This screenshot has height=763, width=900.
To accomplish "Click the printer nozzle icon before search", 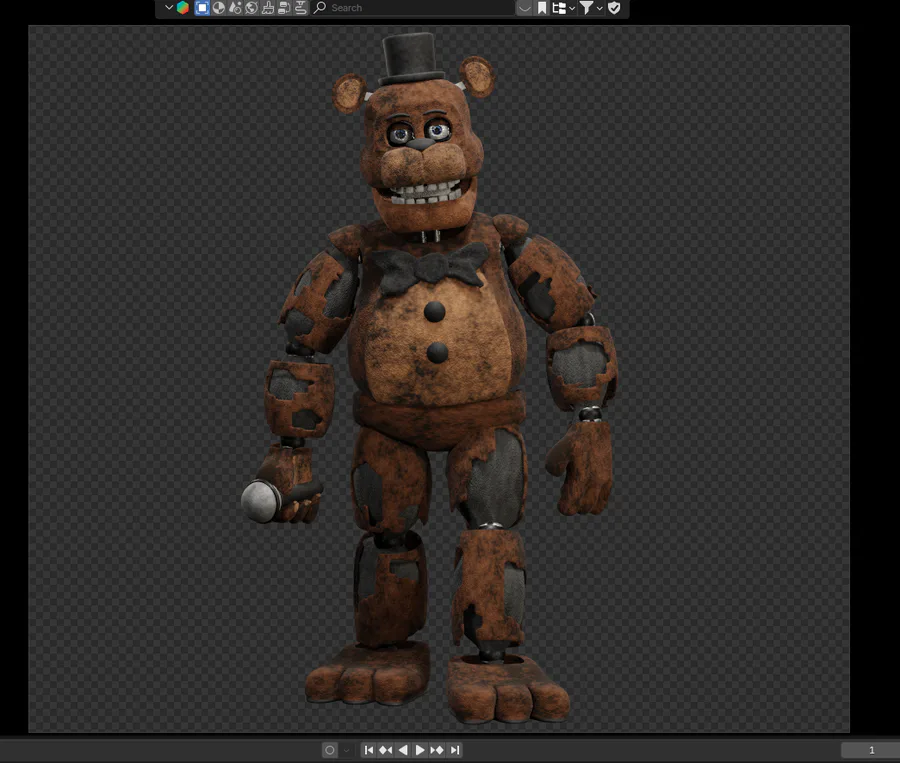I will (300, 7).
